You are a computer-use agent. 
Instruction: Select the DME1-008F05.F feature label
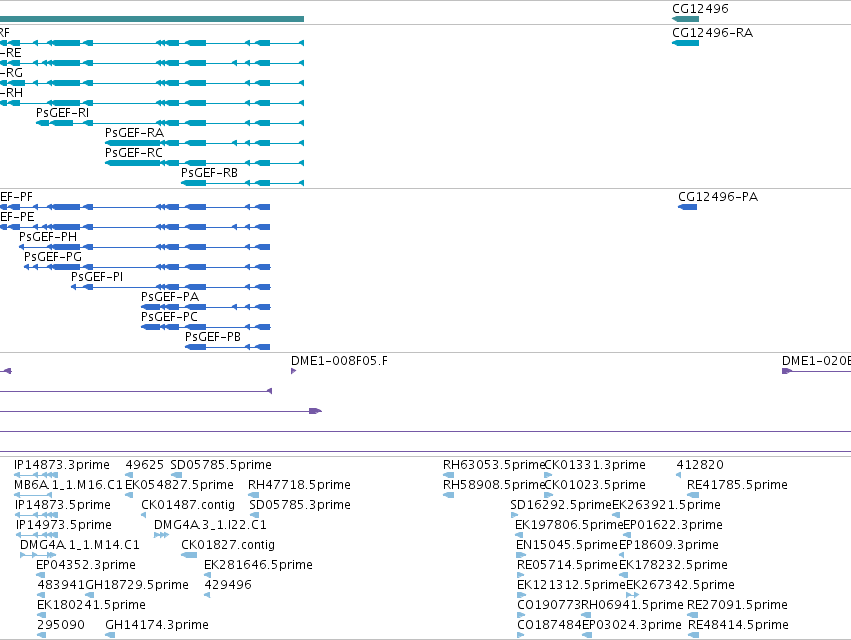pos(339,361)
